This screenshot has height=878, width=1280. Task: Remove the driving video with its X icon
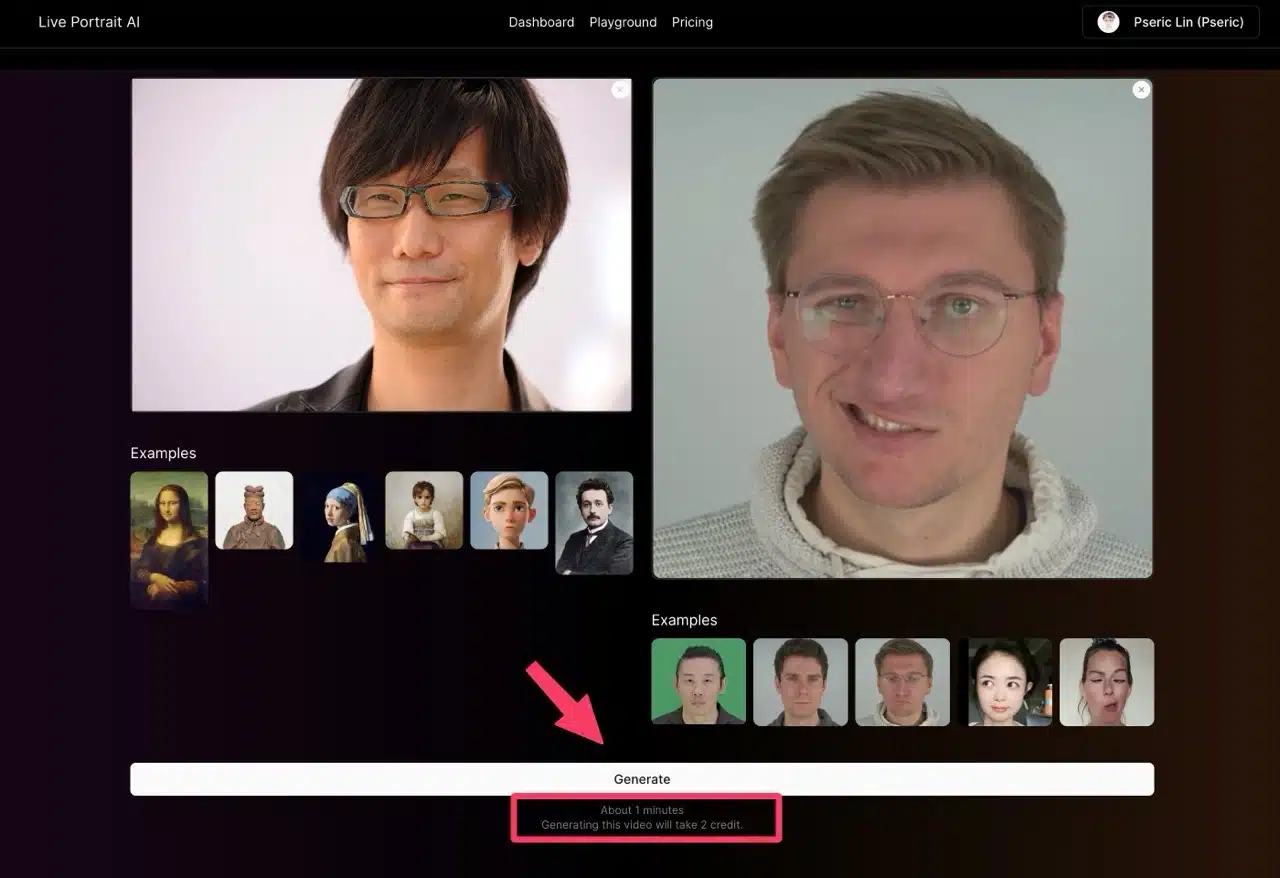pyautogui.click(x=1141, y=90)
